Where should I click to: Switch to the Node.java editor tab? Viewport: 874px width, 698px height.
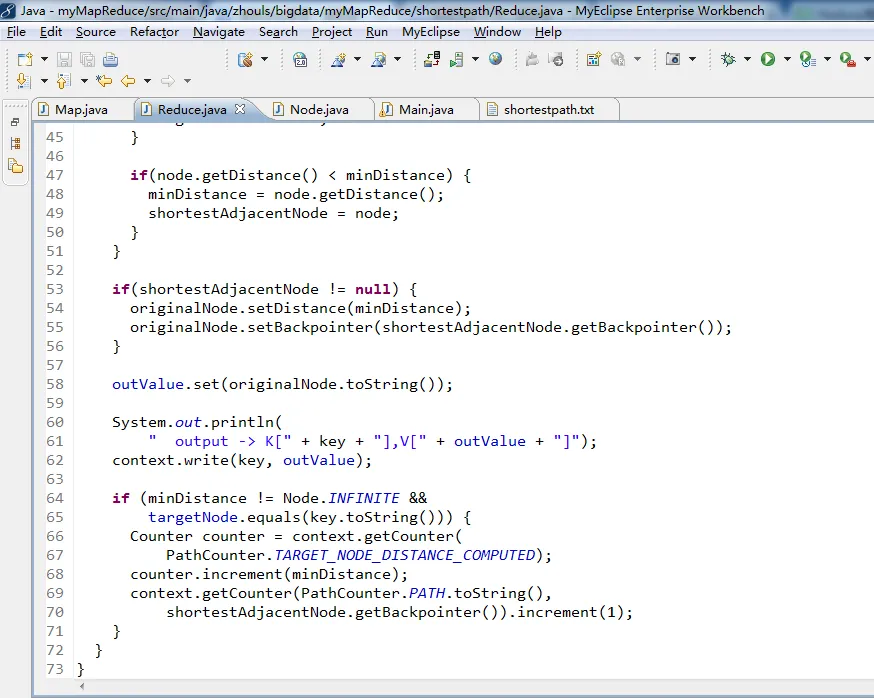click(x=319, y=110)
